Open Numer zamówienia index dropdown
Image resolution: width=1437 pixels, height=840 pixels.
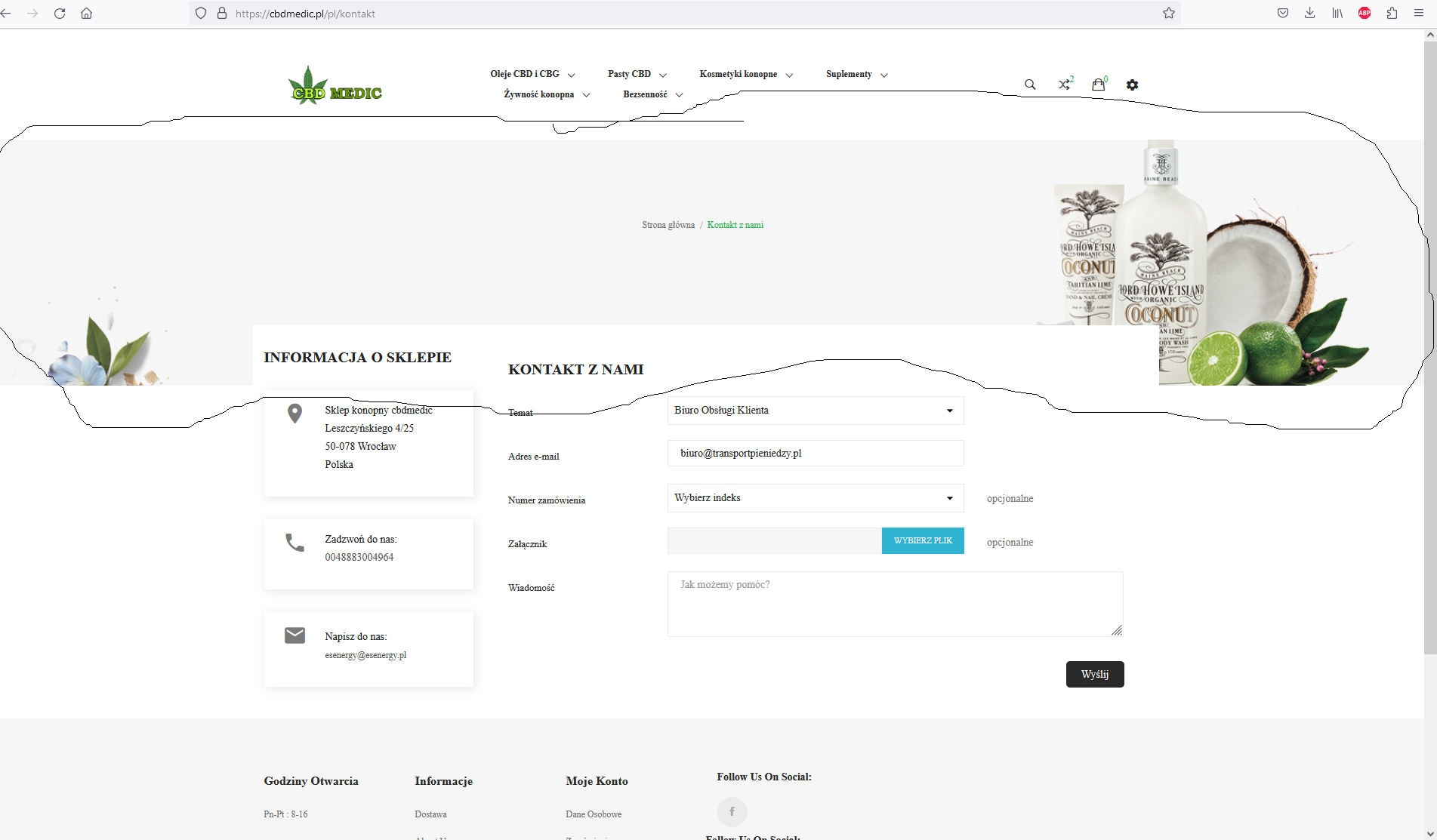pos(816,498)
